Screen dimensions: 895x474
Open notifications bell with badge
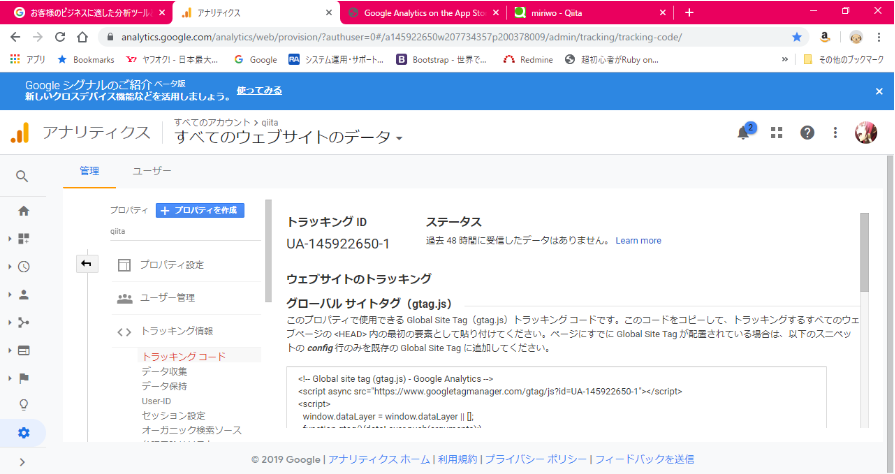pos(744,132)
